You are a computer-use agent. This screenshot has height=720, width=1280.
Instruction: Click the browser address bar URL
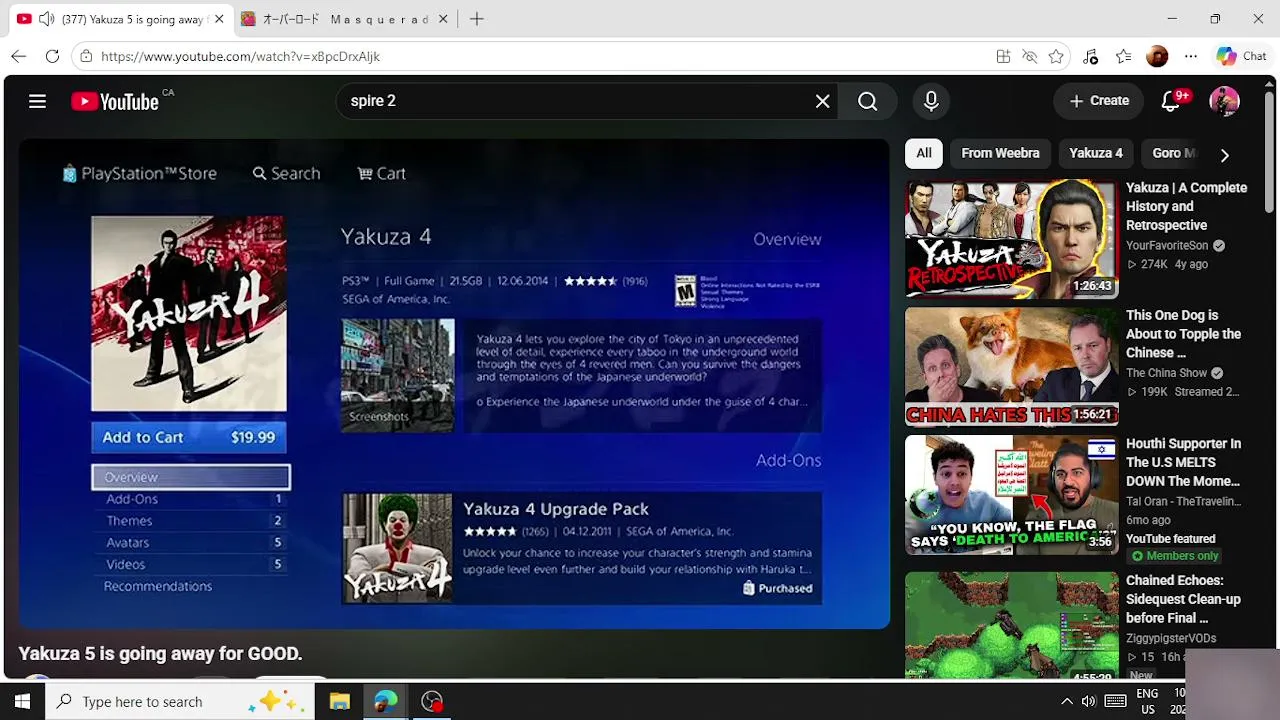click(x=240, y=56)
